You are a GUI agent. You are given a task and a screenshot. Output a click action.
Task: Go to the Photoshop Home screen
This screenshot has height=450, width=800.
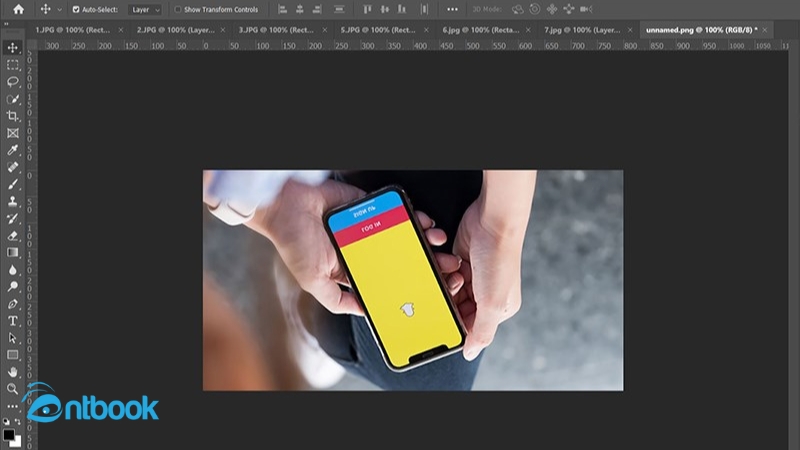(x=18, y=9)
